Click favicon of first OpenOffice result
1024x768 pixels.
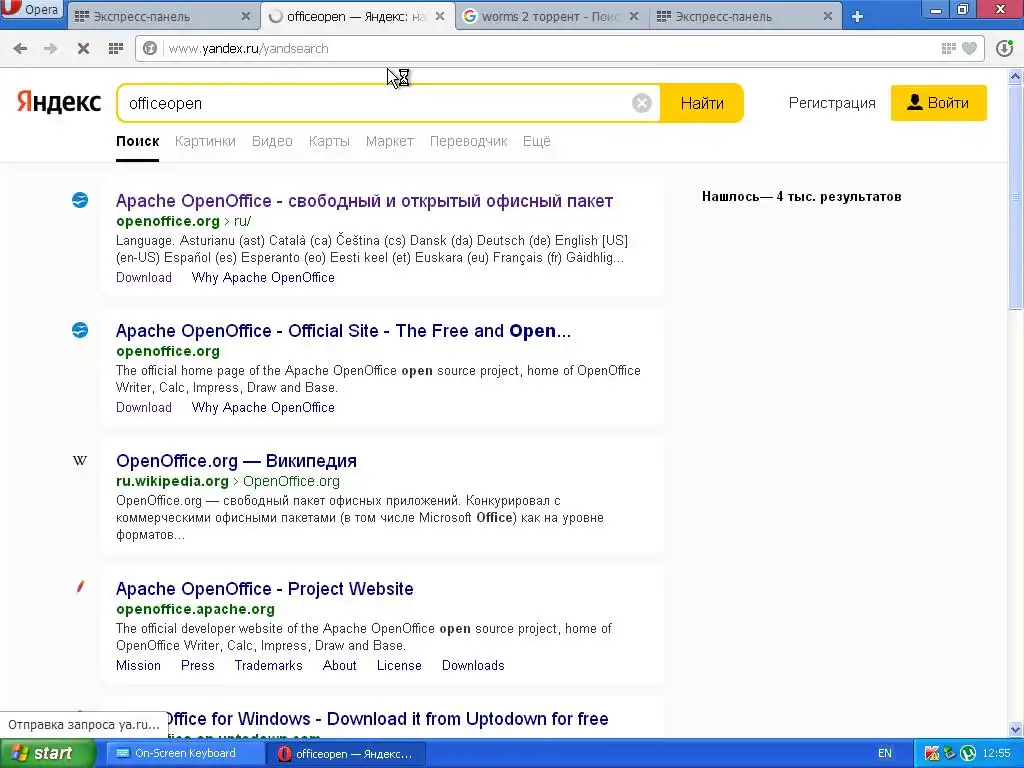(80, 200)
